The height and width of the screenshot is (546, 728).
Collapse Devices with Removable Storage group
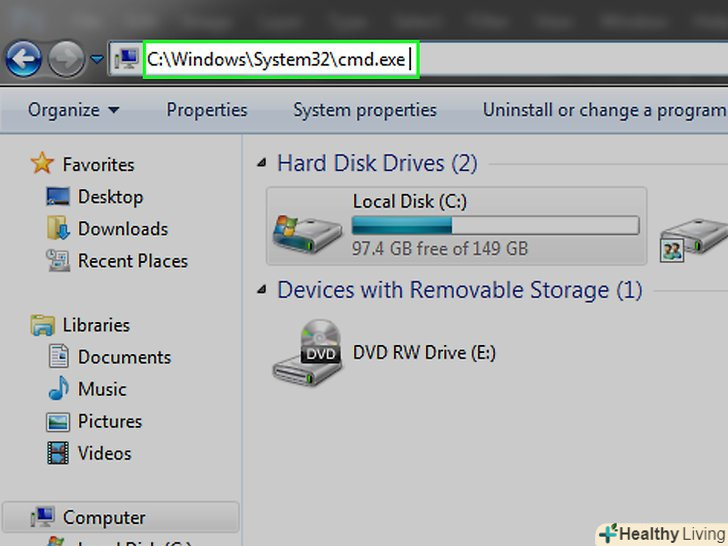click(x=262, y=291)
